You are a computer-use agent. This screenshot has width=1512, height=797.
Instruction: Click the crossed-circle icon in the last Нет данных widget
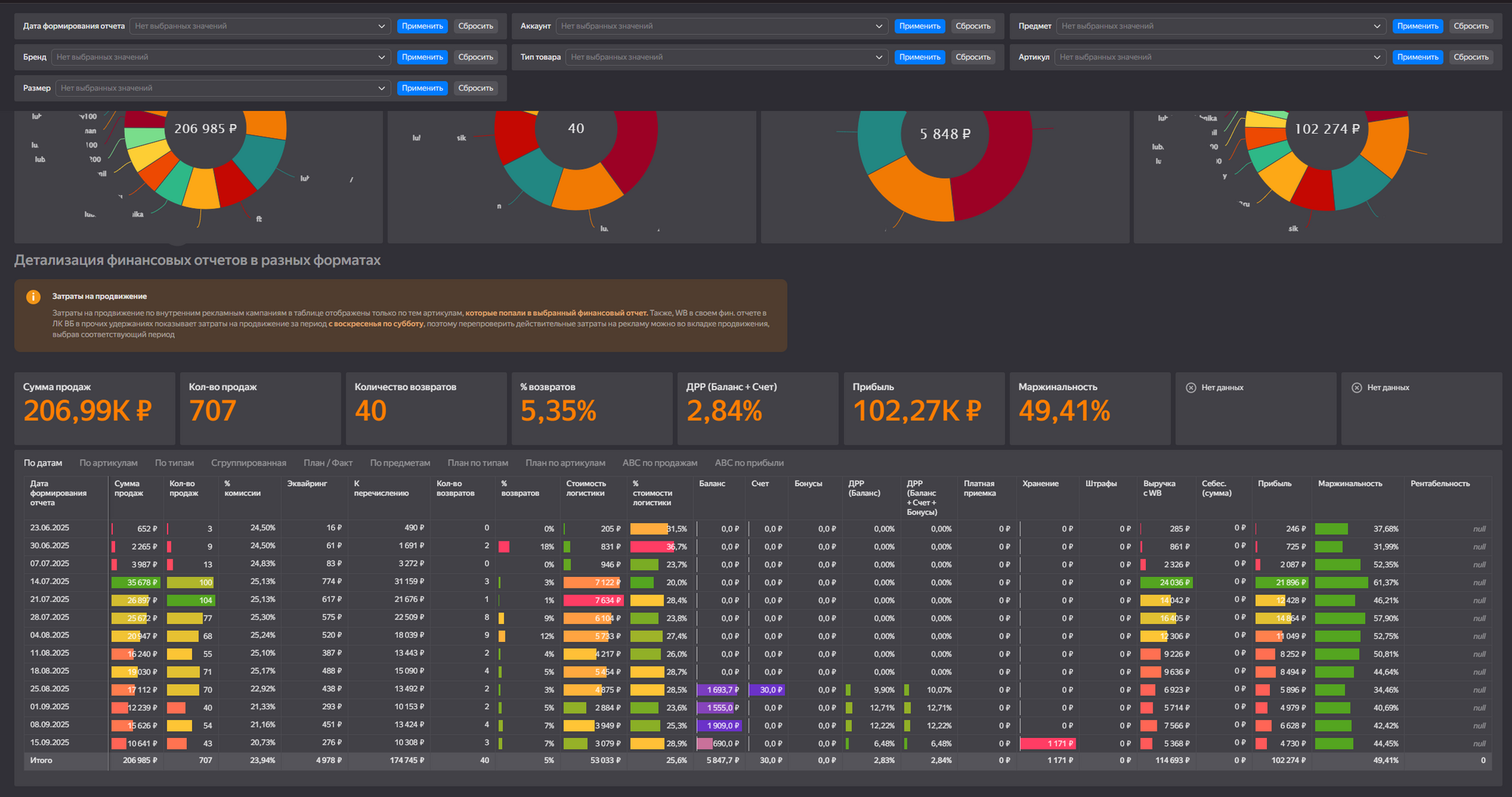1356,388
